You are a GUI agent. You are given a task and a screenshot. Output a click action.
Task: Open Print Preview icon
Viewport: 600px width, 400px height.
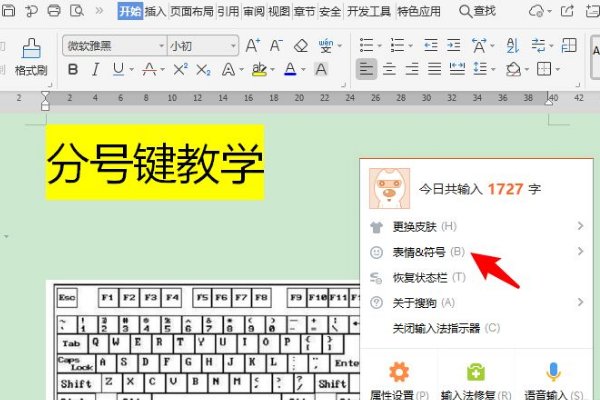[77, 10]
